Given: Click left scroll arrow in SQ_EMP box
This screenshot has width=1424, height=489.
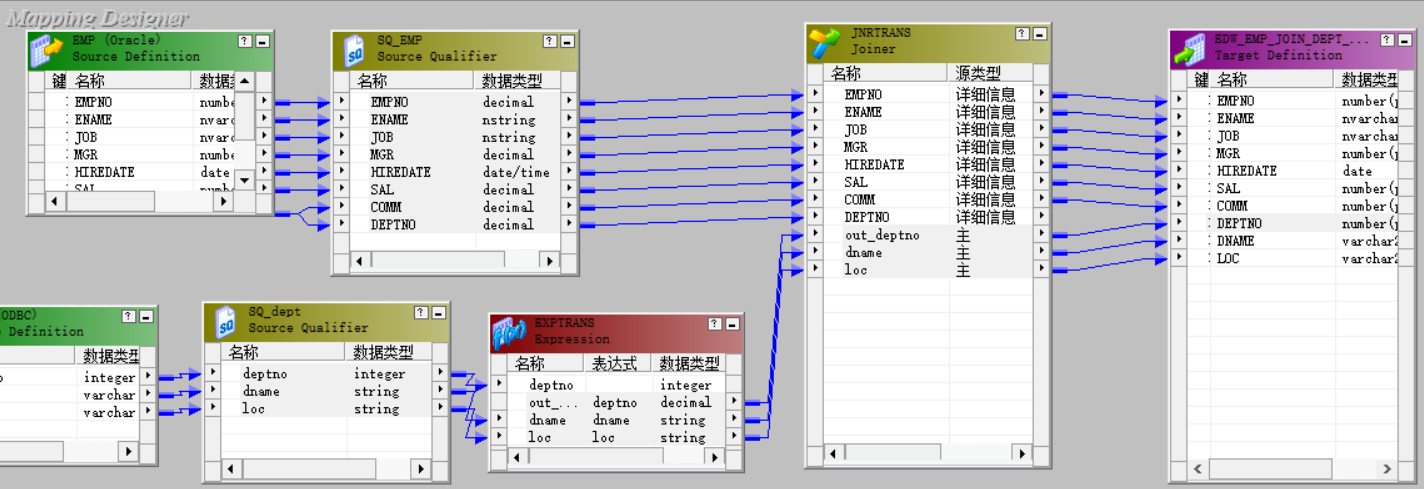Looking at the screenshot, I should [360, 261].
